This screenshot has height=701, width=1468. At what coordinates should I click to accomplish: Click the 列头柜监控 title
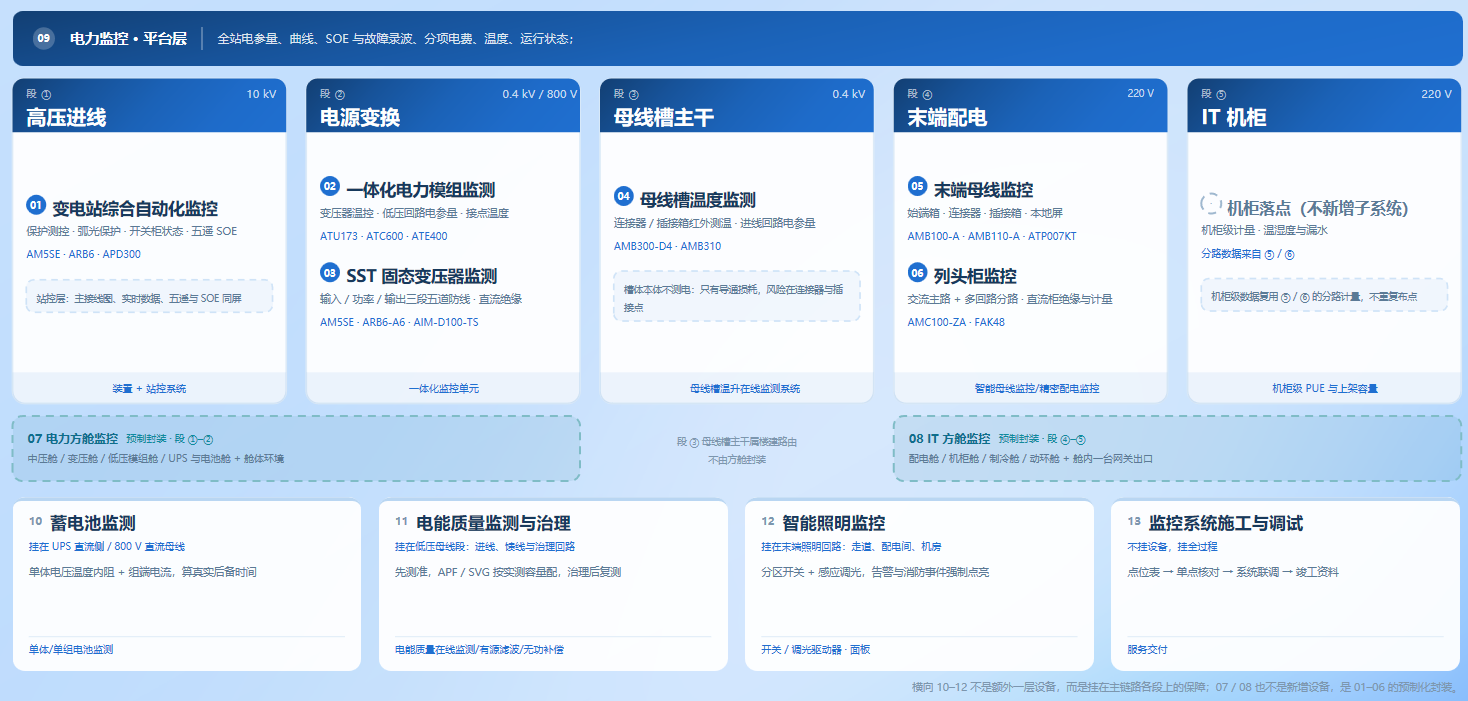click(975, 276)
